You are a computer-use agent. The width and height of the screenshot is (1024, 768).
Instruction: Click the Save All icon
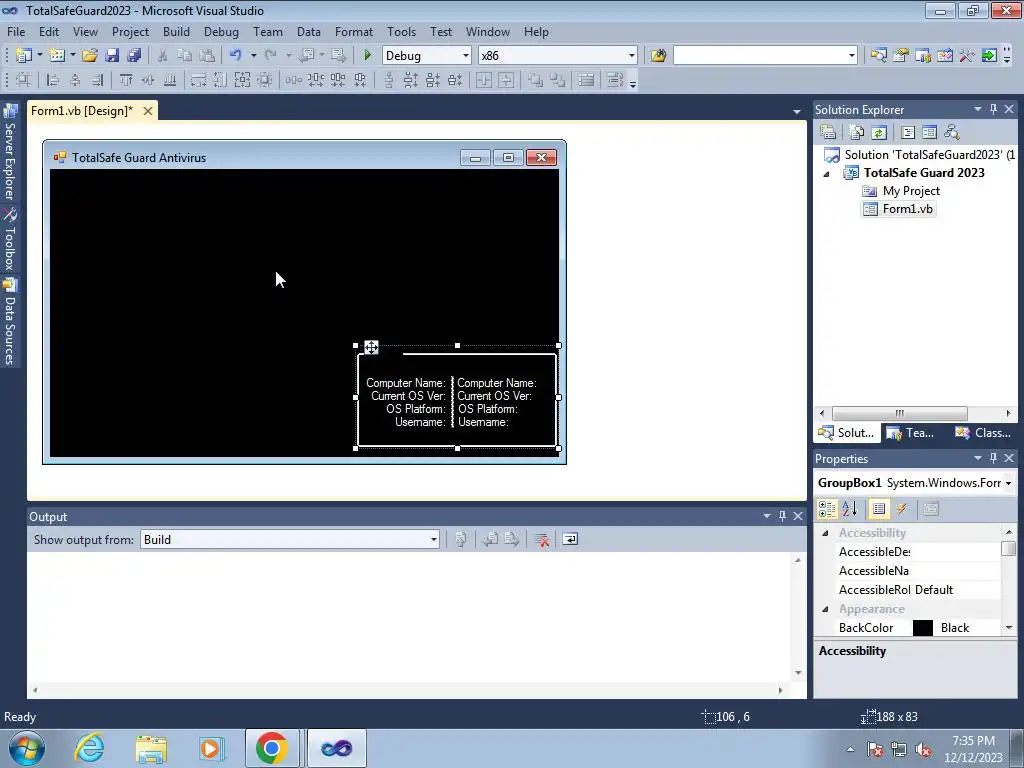pos(134,56)
